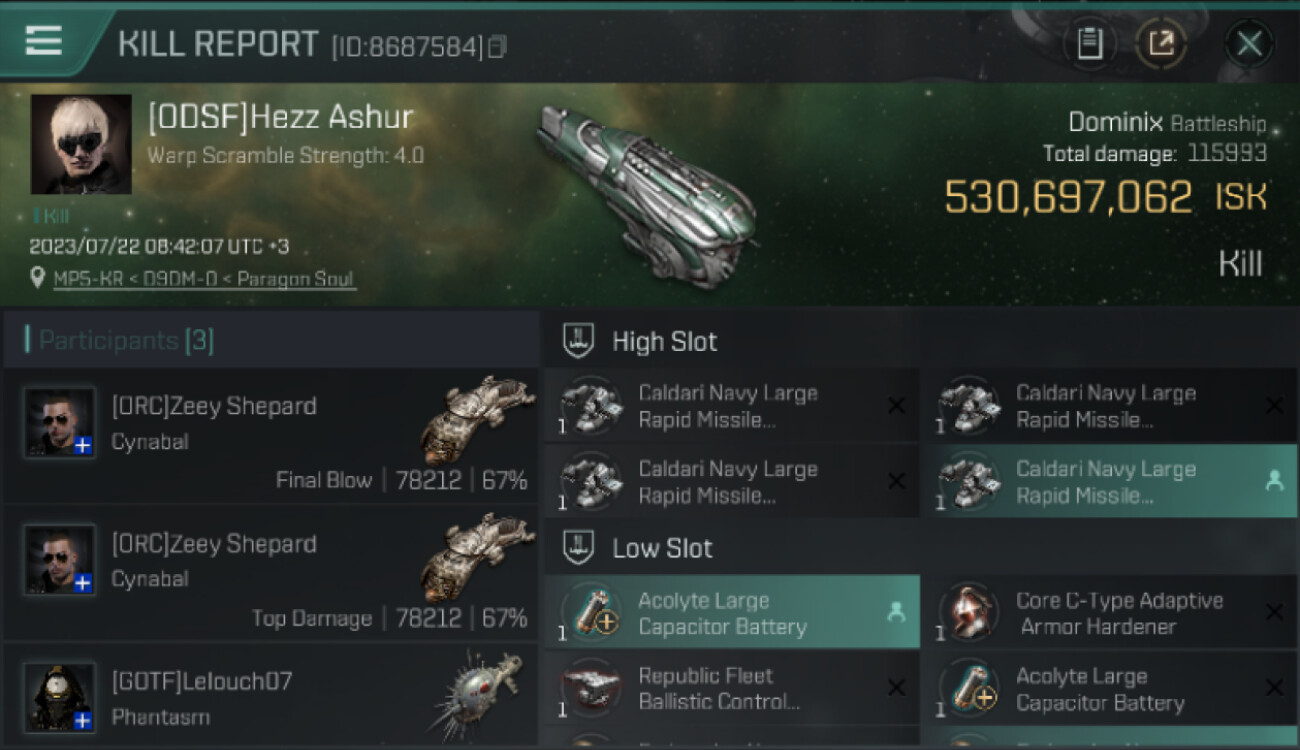Screen dimensions: 1300x750
Task: Click the Dominix ship image
Action: click(647, 192)
